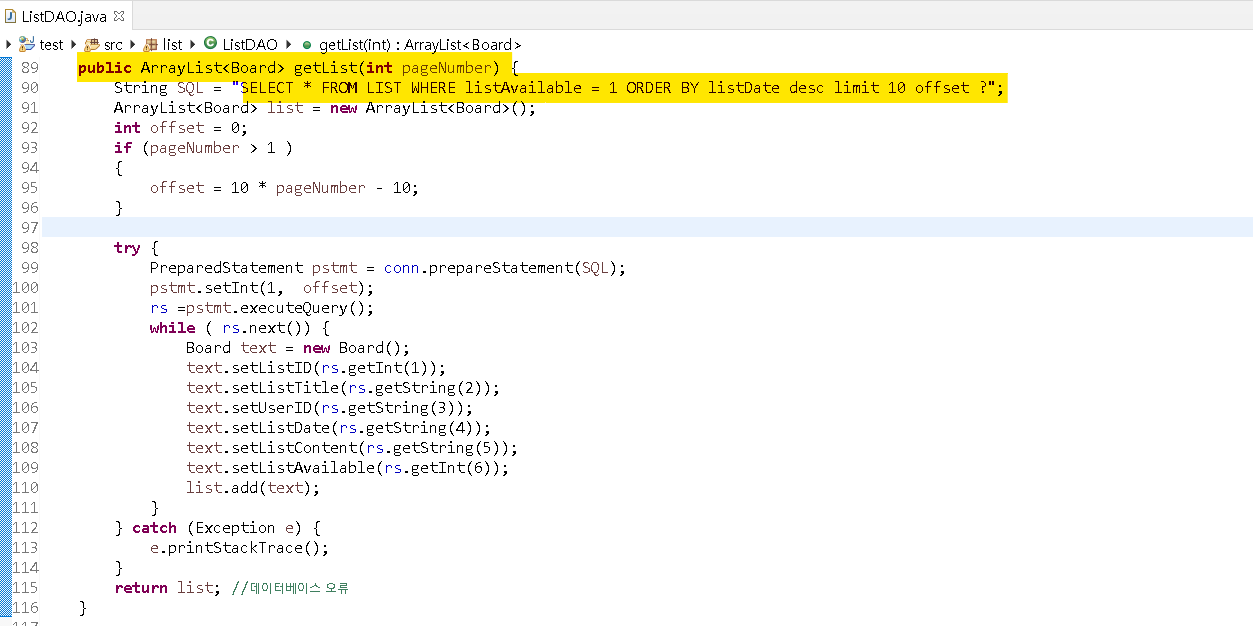
Task: Click line number 97 in the gutter
Action: (29, 227)
